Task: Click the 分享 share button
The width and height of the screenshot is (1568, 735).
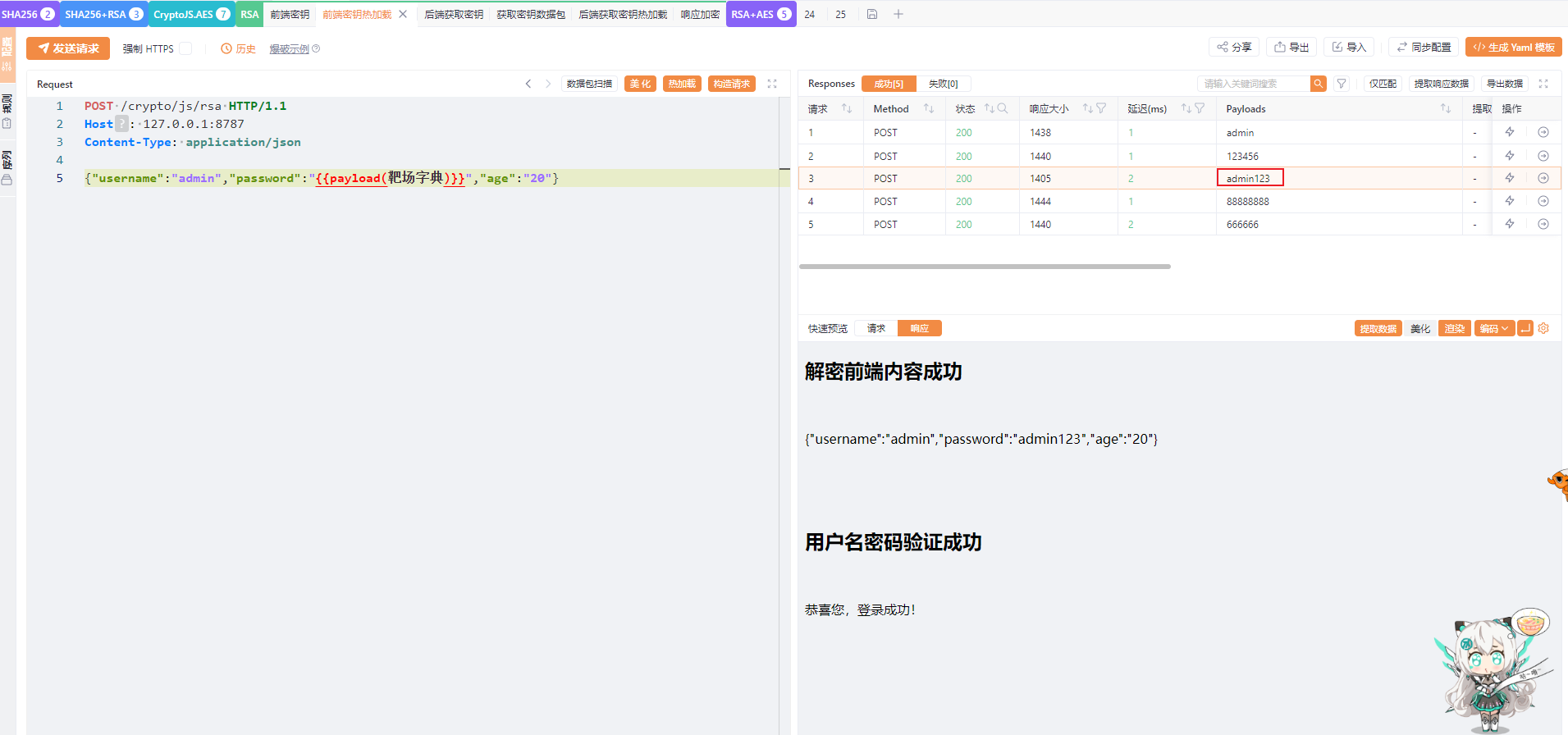Action: 1234,47
